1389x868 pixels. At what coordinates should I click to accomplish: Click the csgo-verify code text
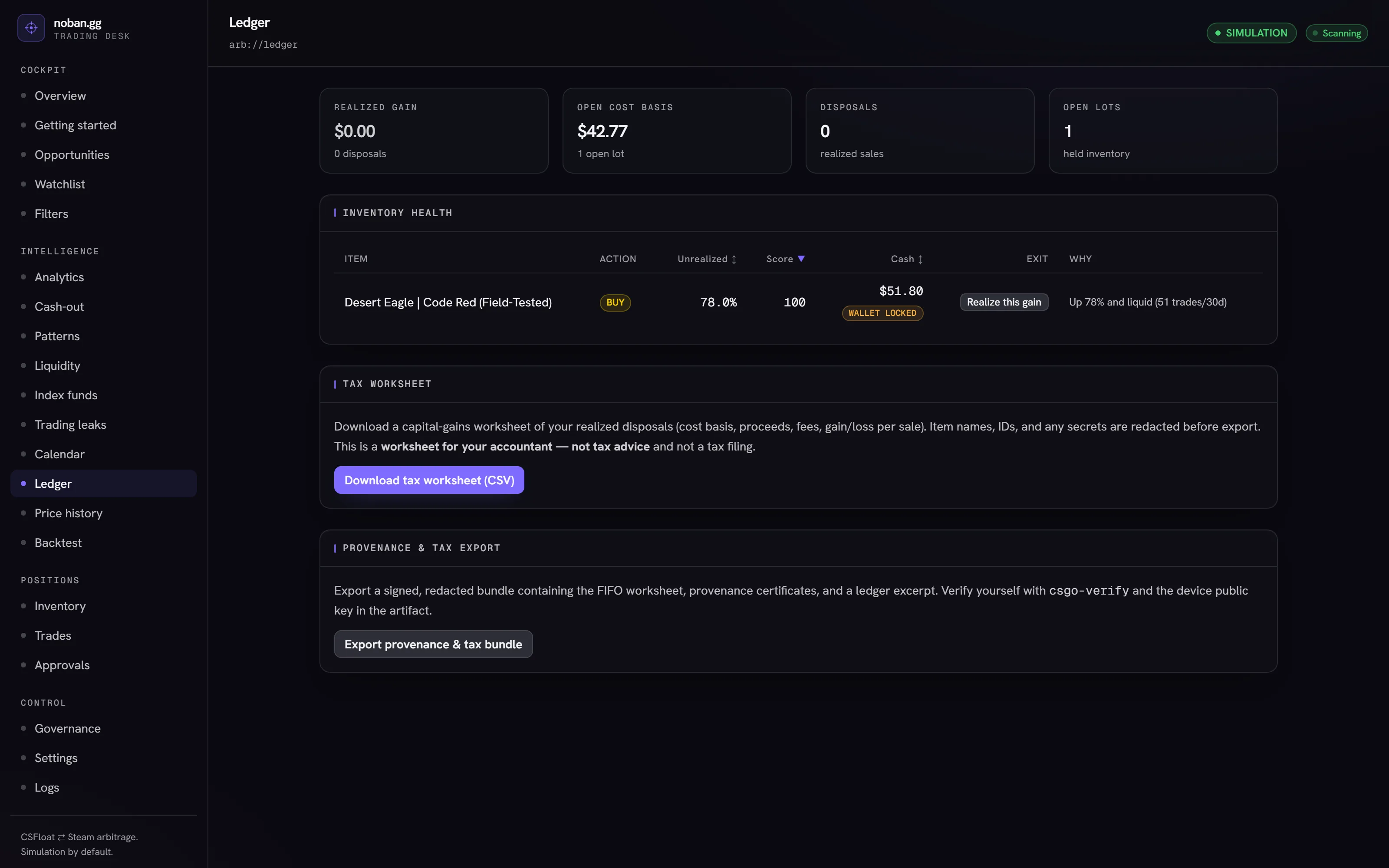point(1088,591)
